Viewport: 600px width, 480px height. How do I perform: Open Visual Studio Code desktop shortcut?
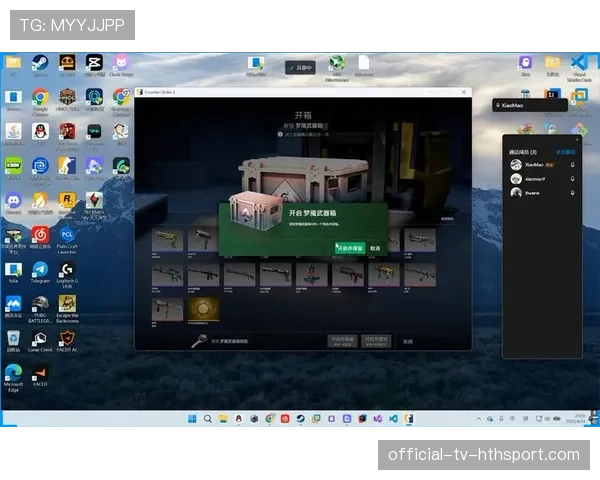(579, 63)
